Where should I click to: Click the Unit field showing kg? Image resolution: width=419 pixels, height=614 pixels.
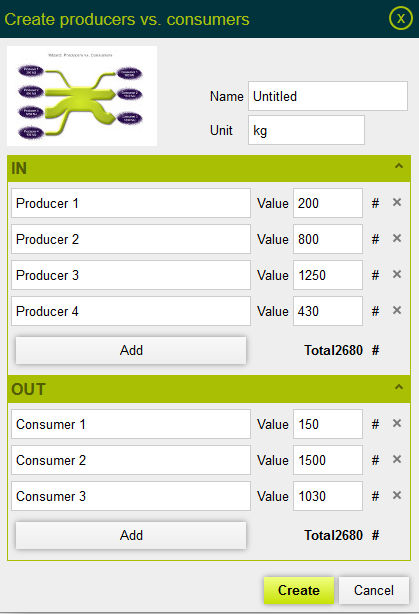pos(306,130)
